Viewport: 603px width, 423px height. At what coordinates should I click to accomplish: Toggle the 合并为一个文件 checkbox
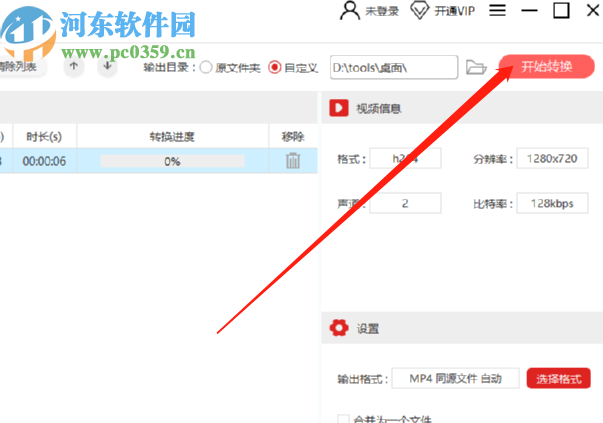coord(343,419)
